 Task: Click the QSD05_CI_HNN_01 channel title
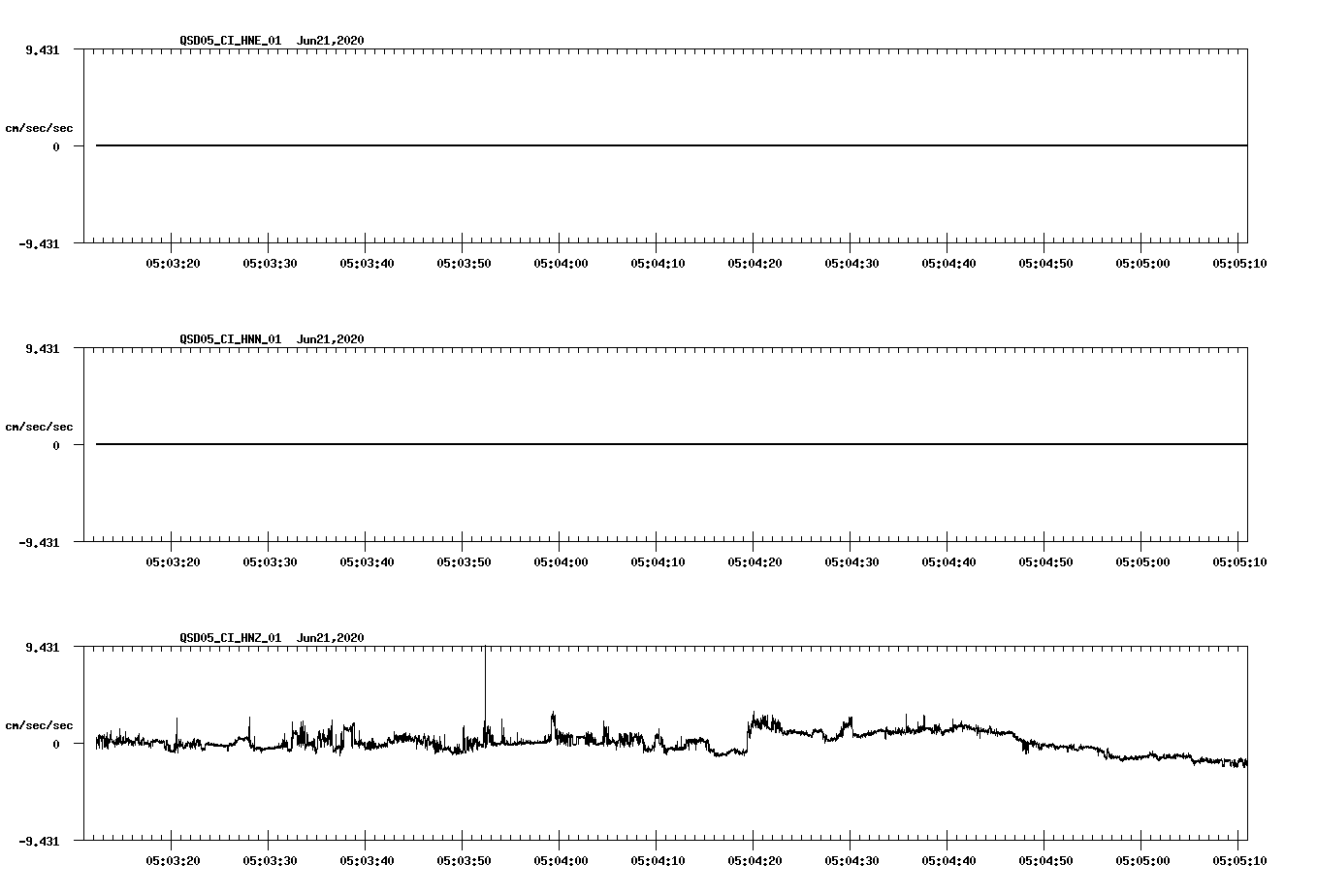(231, 339)
